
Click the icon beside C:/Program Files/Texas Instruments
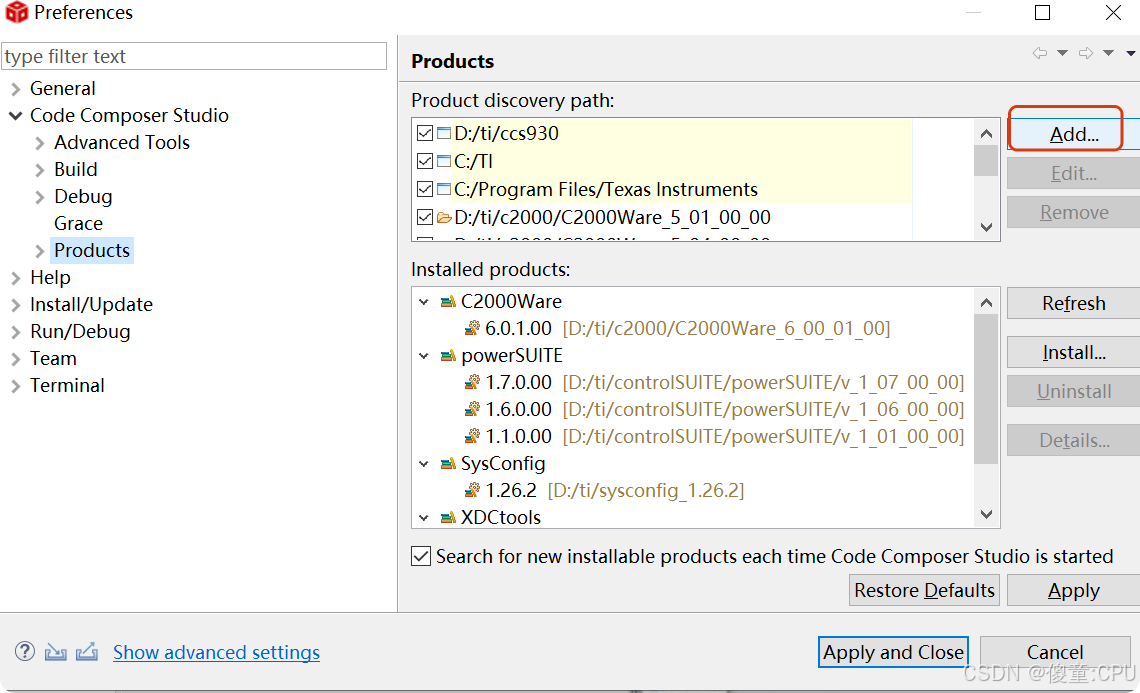[444, 189]
